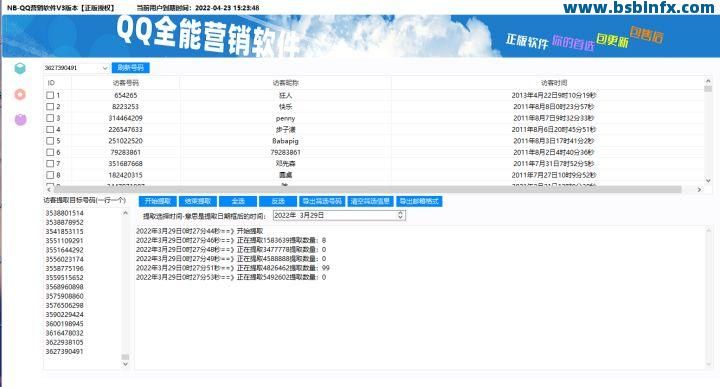Click visitor number cell 251022520
This screenshot has height=387, width=720.
click(x=125, y=141)
